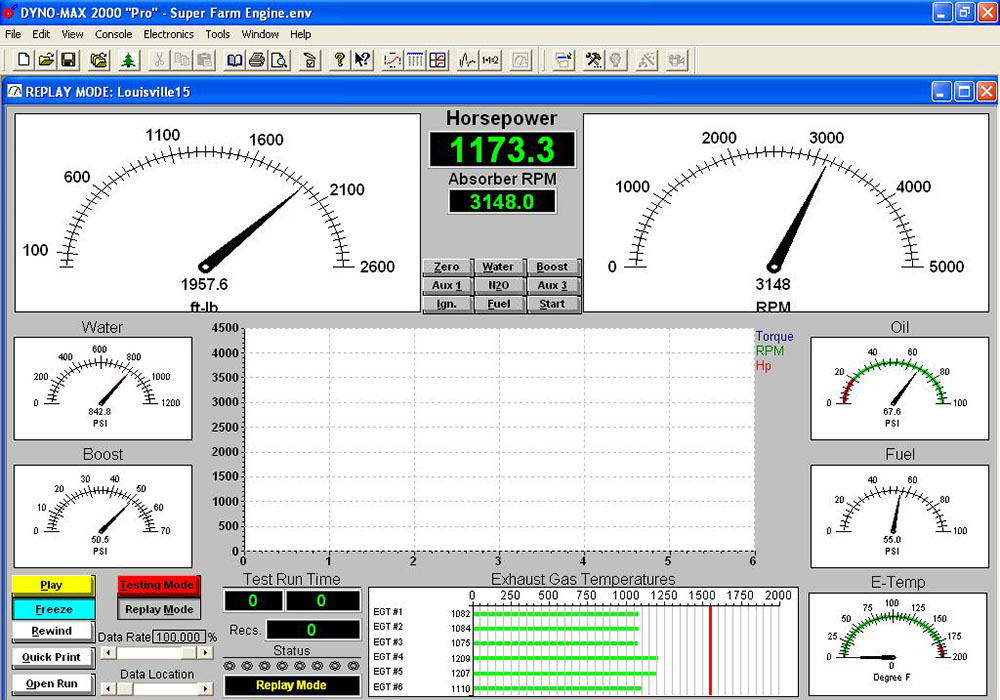Click the green tree toolbar icon
This screenshot has width=1000, height=700.
[x=129, y=61]
